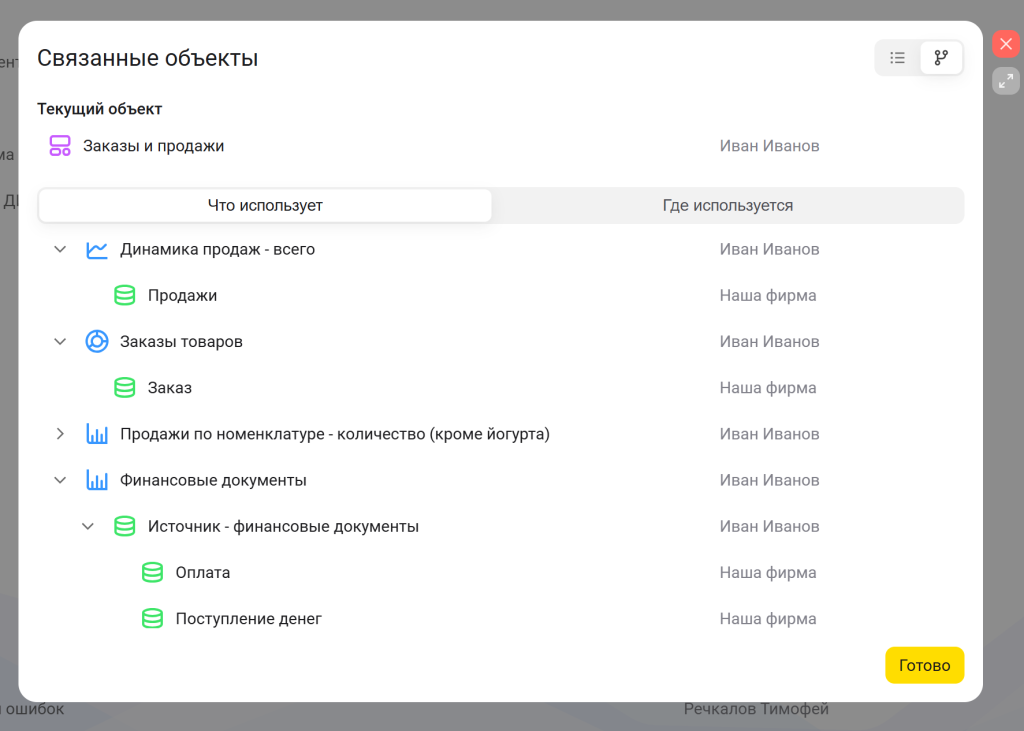The height and width of the screenshot is (731, 1024).
Task: Click bar chart icon of Финансовые документы
Action: click(x=97, y=480)
